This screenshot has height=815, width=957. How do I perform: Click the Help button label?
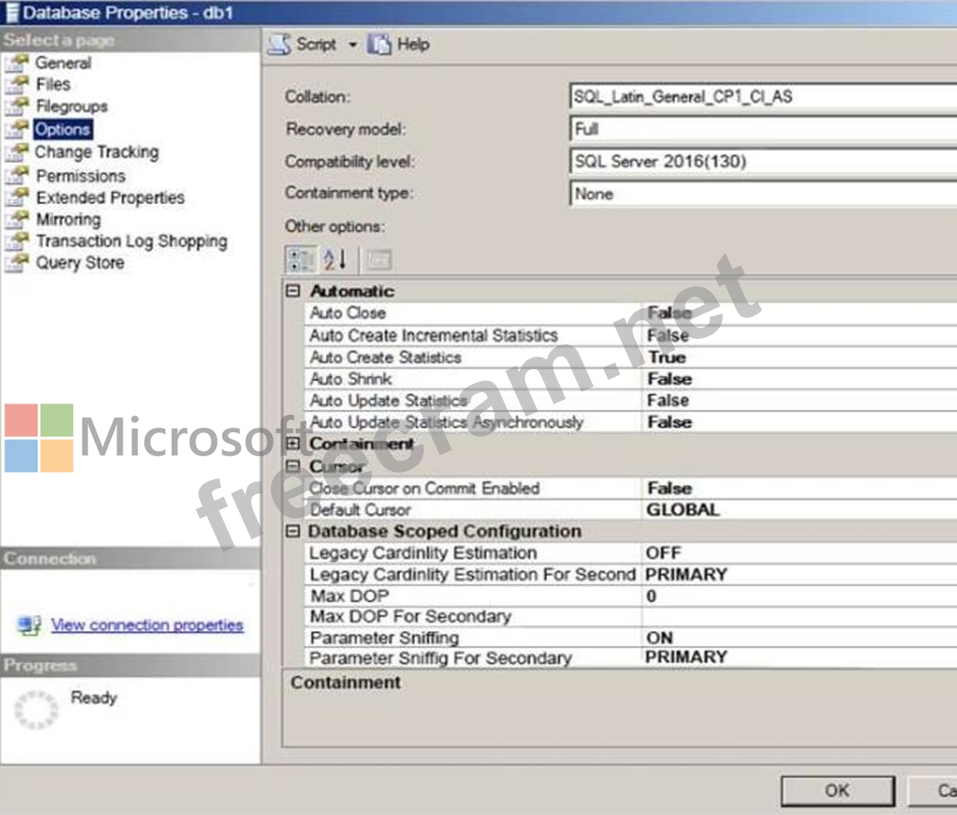pos(413,45)
